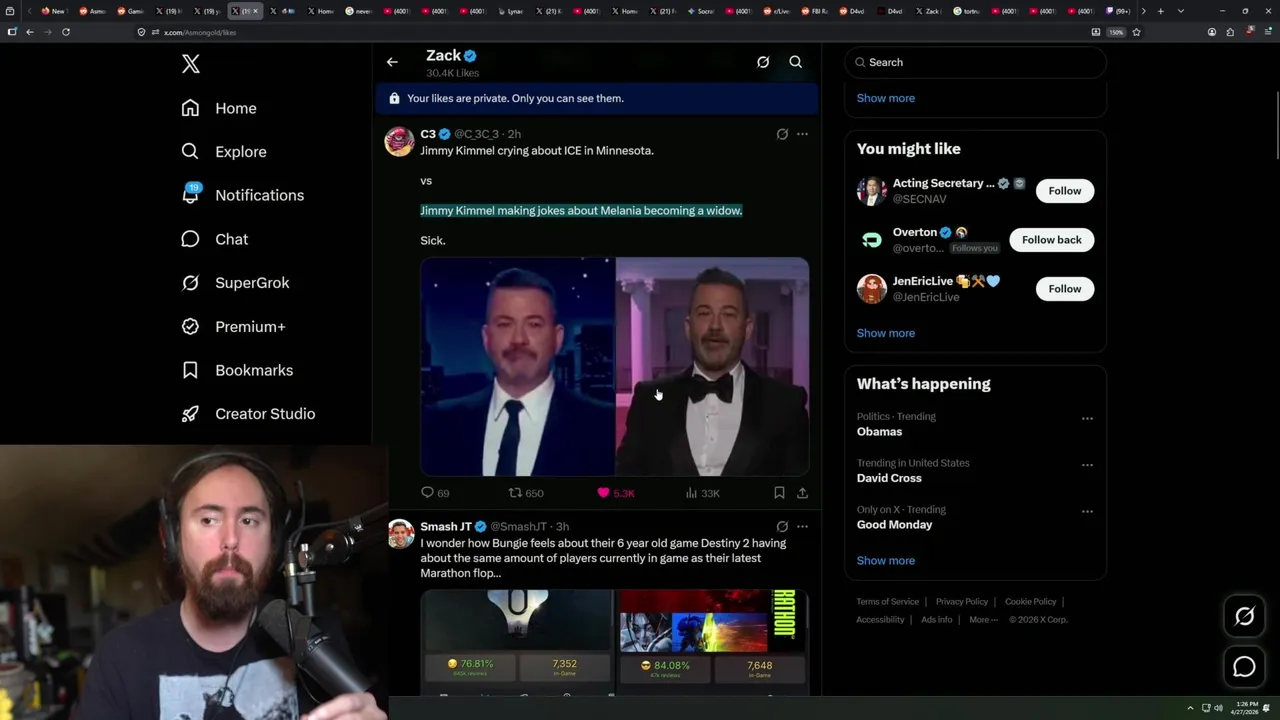
Task: Open volume icon in system tray
Action: click(1218, 708)
